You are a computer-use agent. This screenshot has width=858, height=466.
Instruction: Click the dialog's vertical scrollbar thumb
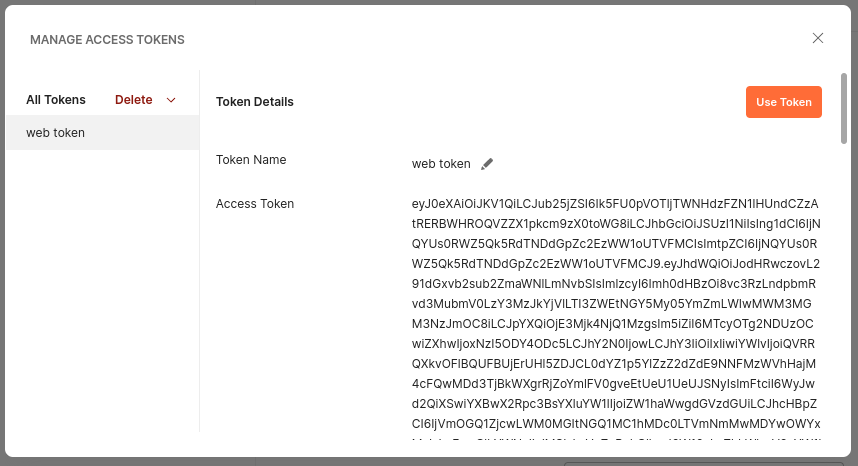844,108
